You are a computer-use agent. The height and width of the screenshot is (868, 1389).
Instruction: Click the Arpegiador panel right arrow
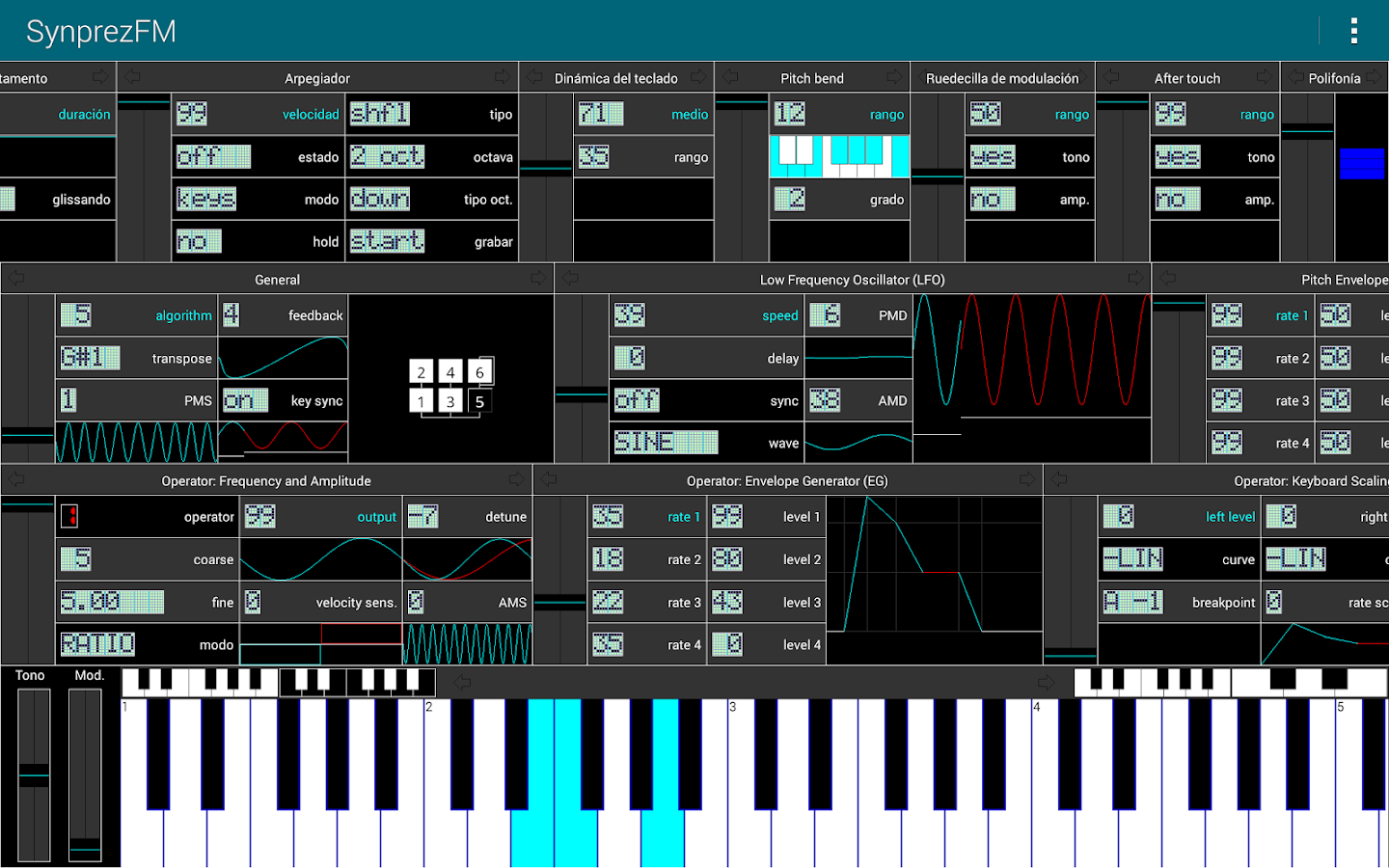pyautogui.click(x=503, y=77)
